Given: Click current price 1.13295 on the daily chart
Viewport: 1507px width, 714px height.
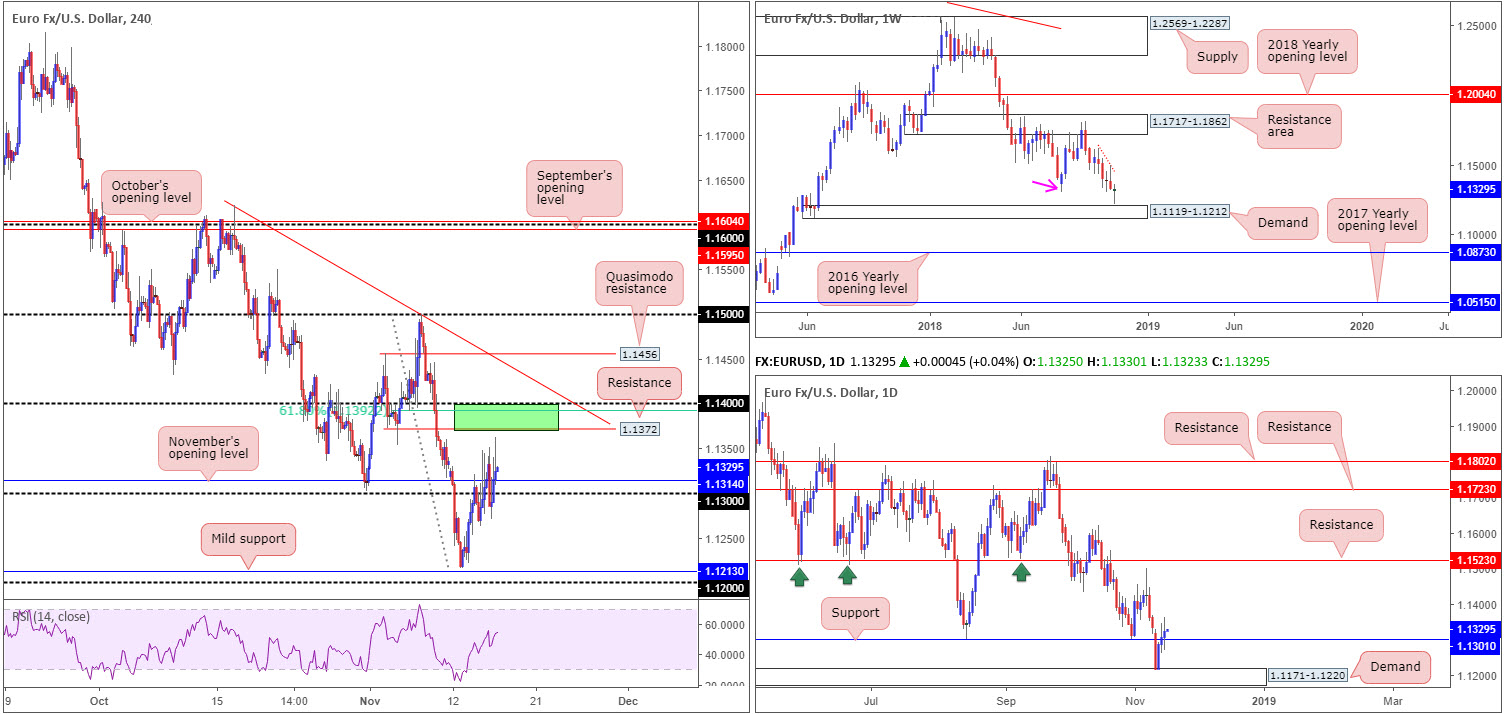Looking at the screenshot, I should [x=1476, y=630].
